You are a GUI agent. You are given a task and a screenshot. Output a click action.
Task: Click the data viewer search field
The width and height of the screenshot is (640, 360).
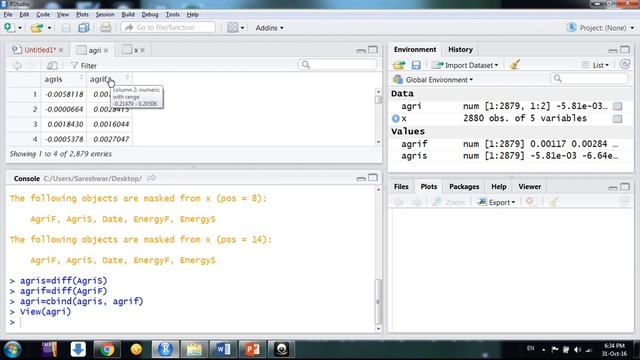point(337,64)
